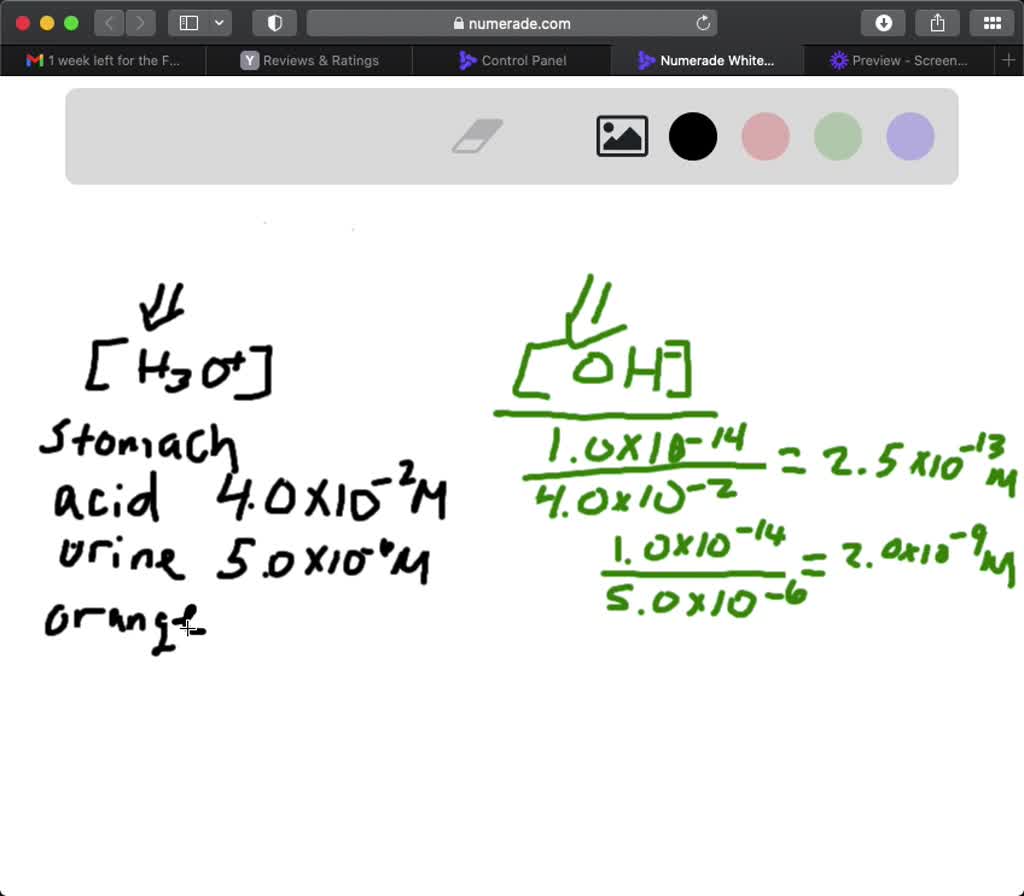This screenshot has width=1024, height=896.
Task: Switch to the green marker color
Action: (x=837, y=137)
